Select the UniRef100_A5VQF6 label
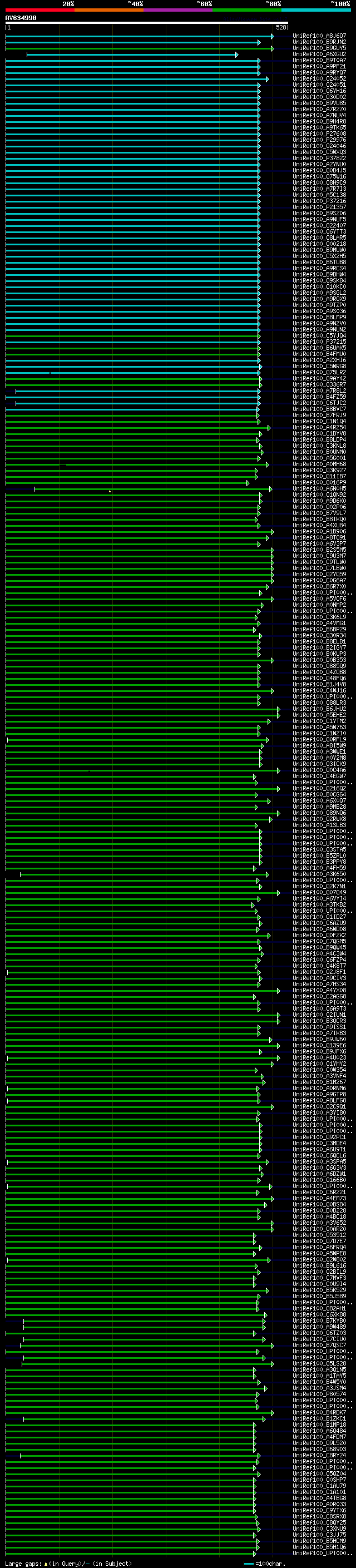The height and width of the screenshot is (1568, 356). point(319,599)
